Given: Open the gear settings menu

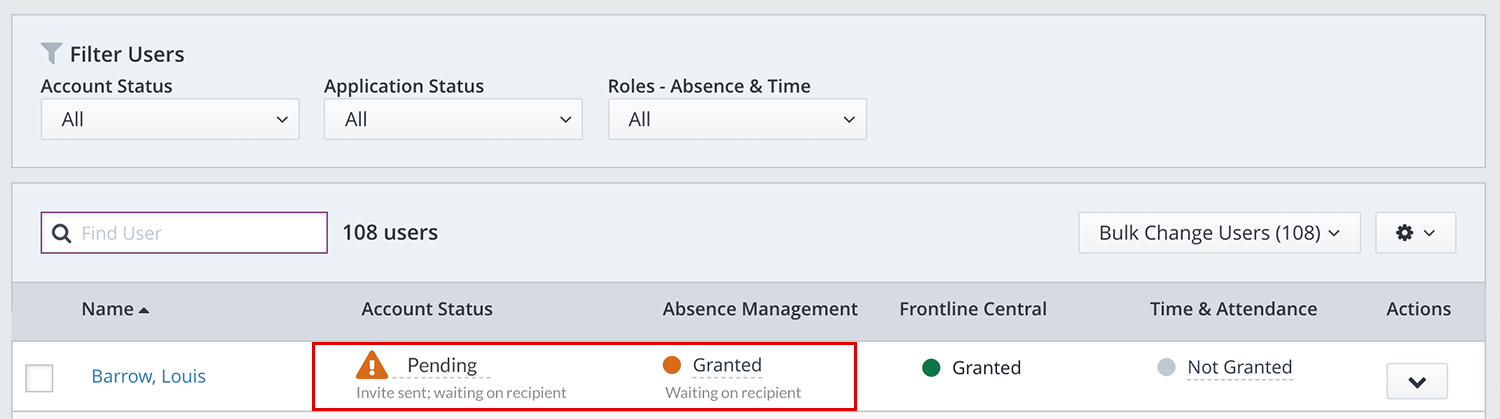Looking at the screenshot, I should point(1415,233).
